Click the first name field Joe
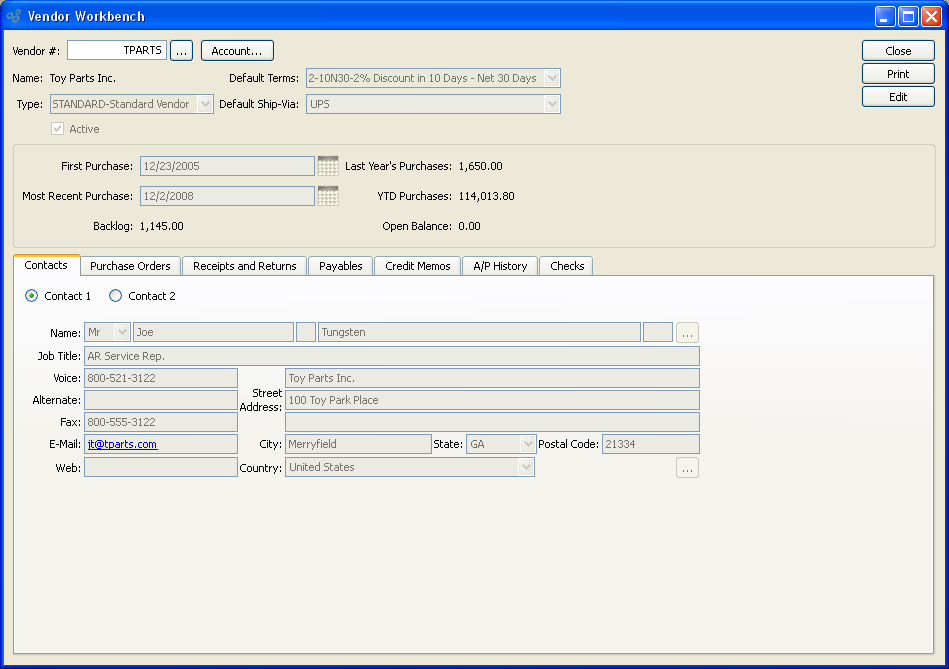The image size is (949, 669). pyautogui.click(x=213, y=332)
